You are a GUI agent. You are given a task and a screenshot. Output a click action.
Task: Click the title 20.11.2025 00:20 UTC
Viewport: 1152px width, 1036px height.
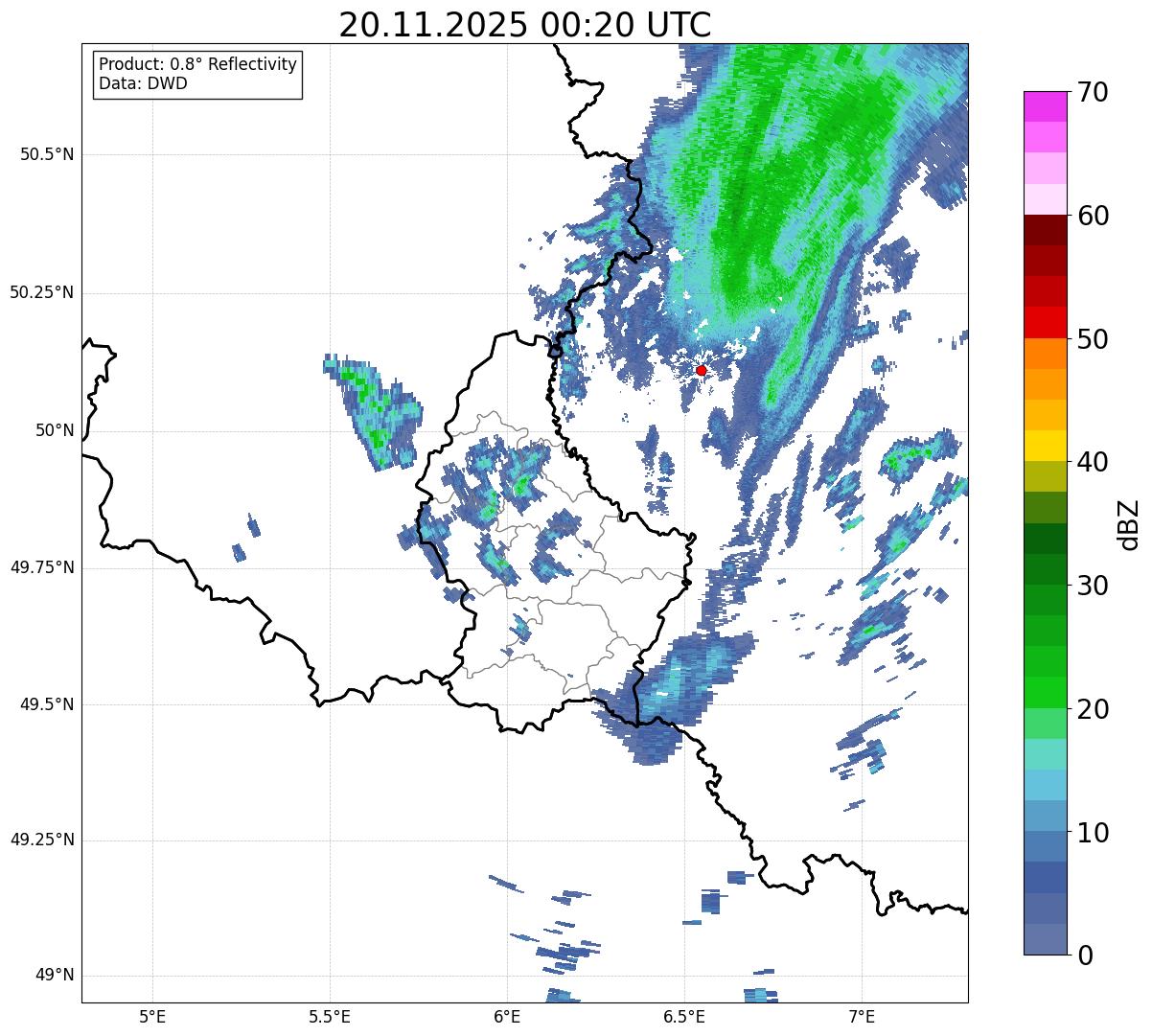click(x=525, y=25)
